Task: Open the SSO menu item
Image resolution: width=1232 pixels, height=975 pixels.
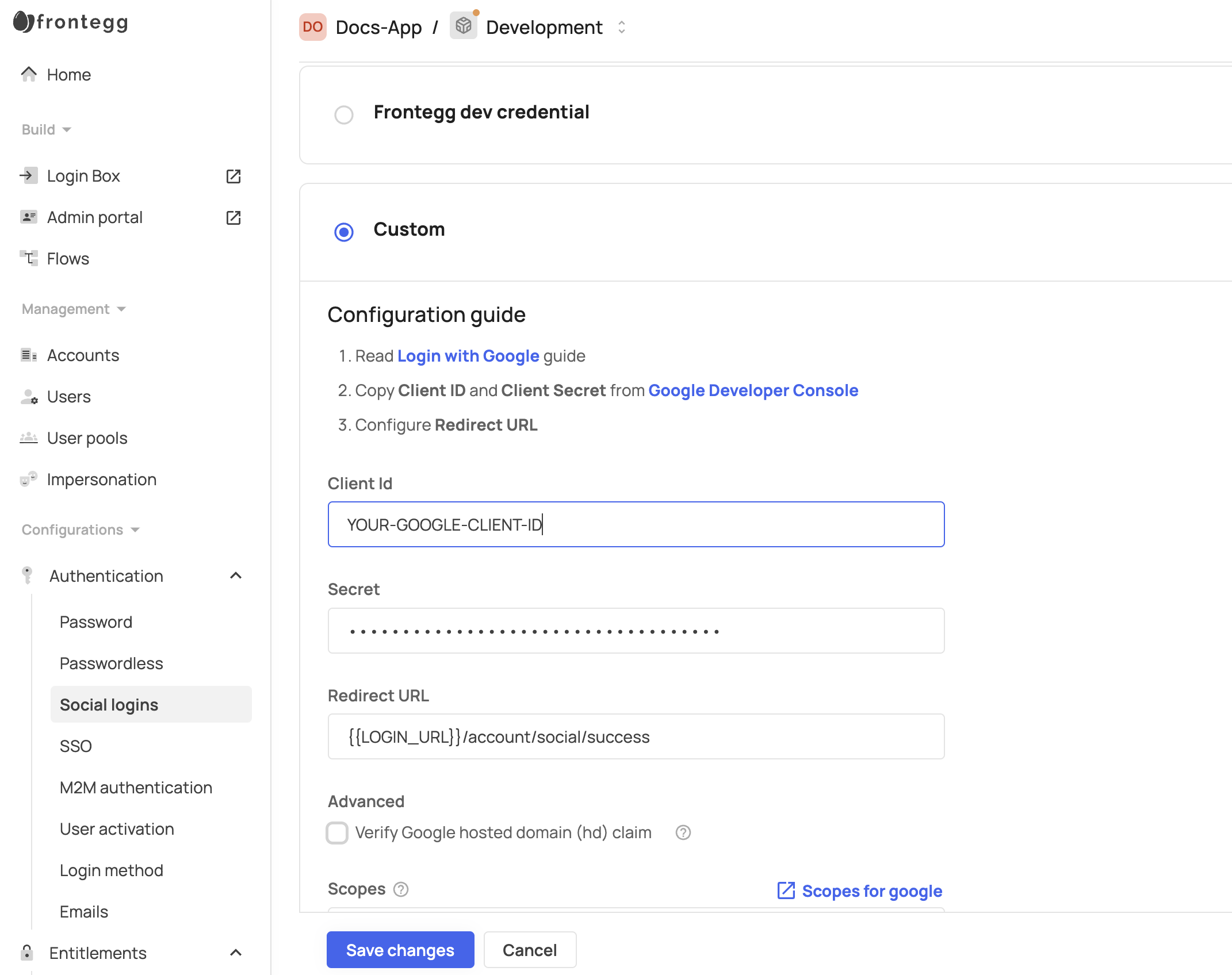Action: click(76, 746)
